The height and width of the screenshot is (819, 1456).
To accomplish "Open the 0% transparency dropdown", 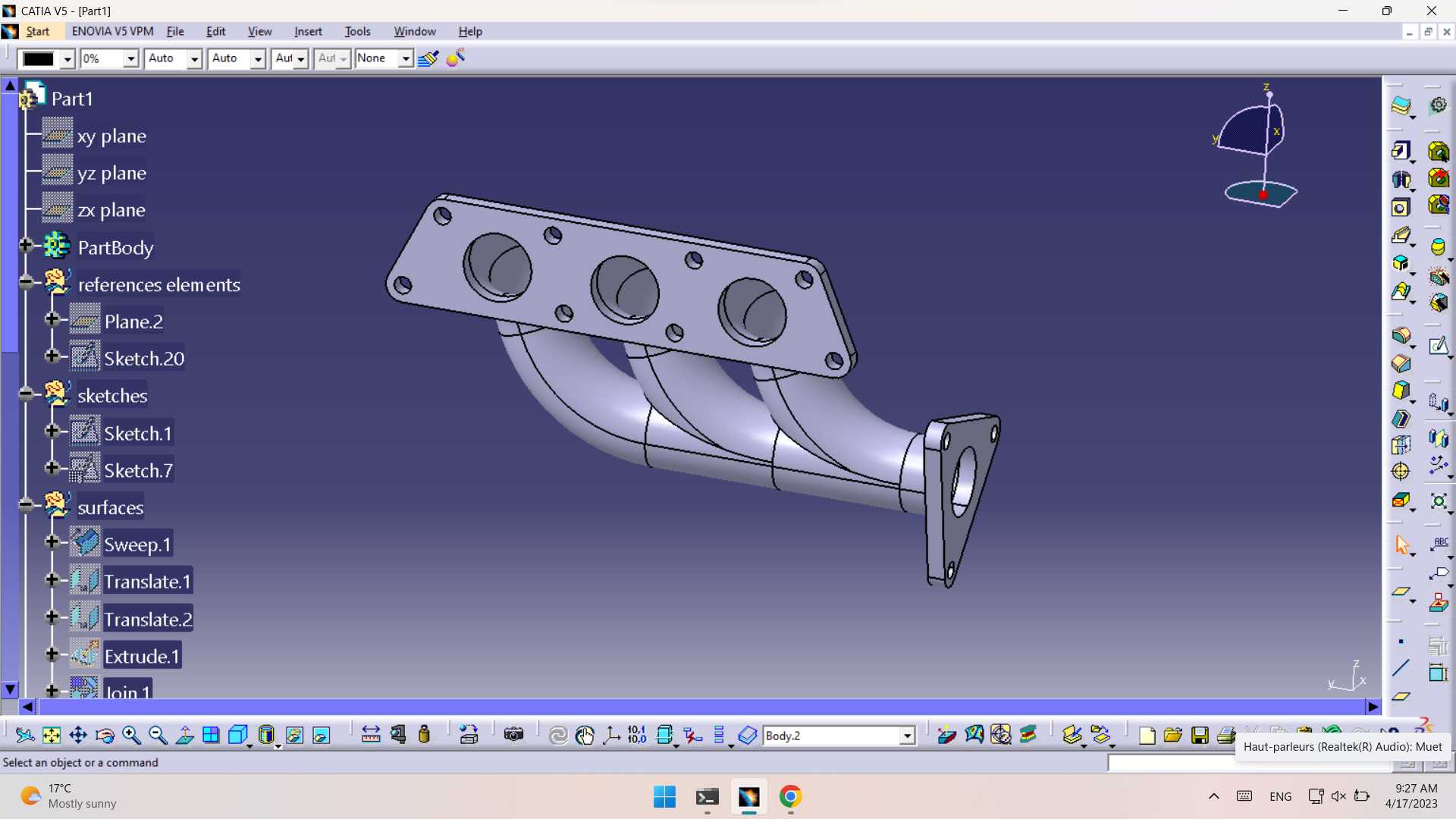I will 130,59.
